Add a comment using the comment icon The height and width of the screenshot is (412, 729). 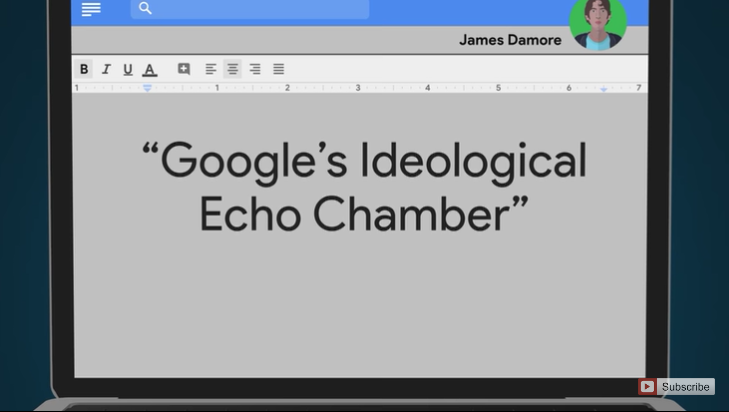pyautogui.click(x=184, y=69)
